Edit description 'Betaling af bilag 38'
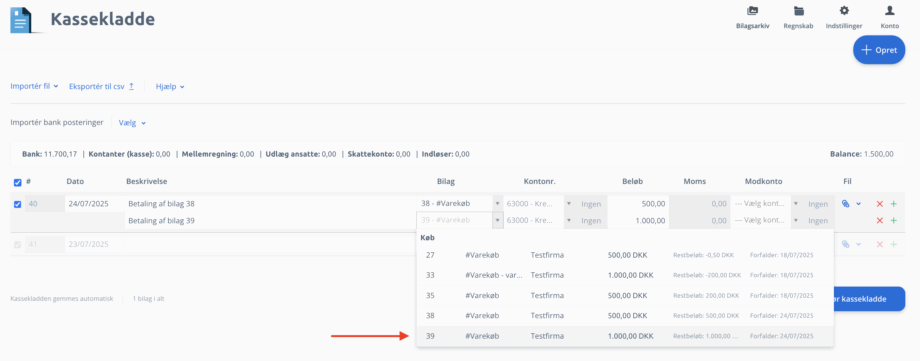 [x=269, y=204]
